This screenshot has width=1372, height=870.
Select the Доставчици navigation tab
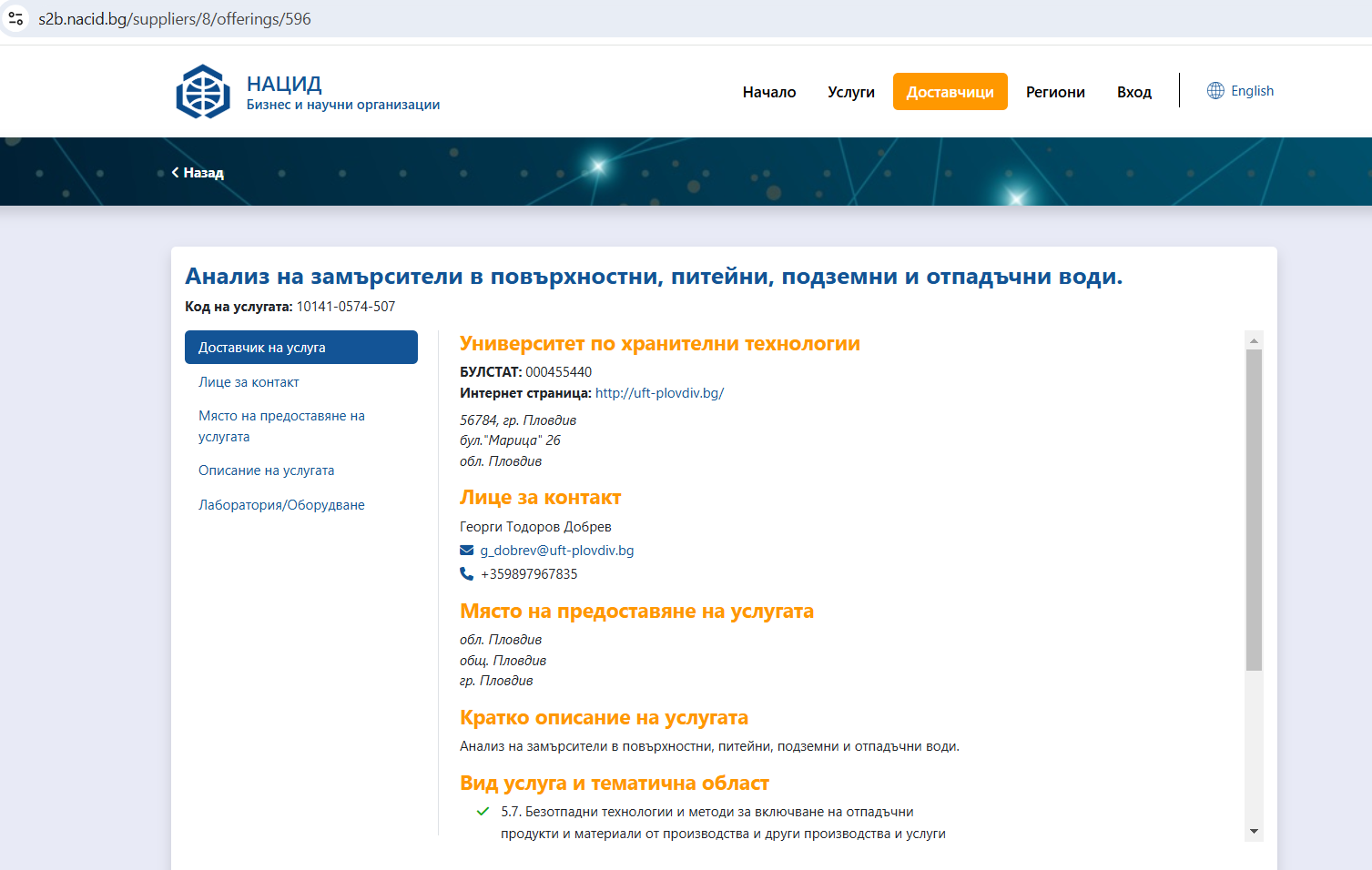coord(950,92)
